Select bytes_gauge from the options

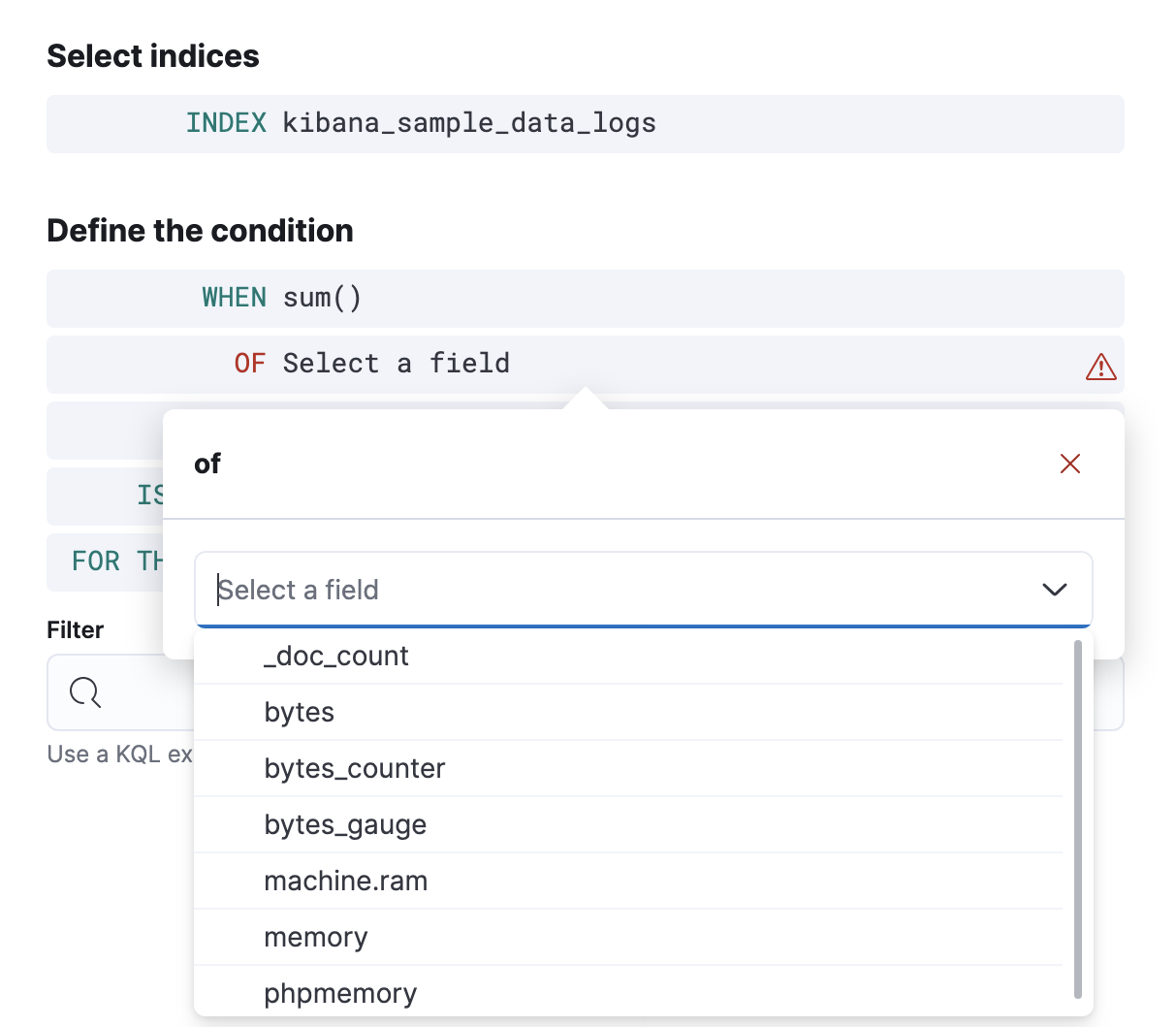(345, 825)
